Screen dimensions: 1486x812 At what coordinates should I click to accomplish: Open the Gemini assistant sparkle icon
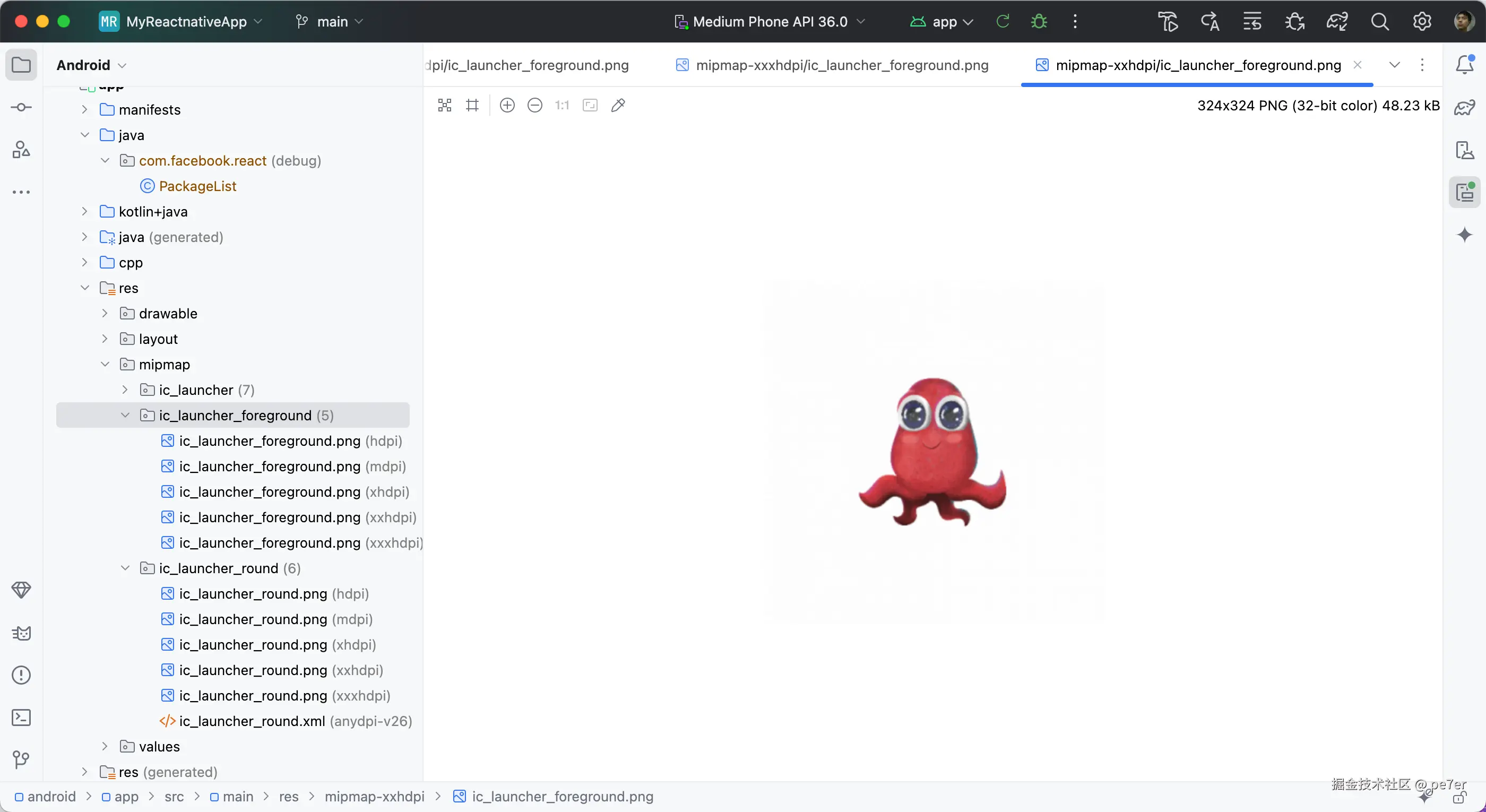click(1465, 235)
